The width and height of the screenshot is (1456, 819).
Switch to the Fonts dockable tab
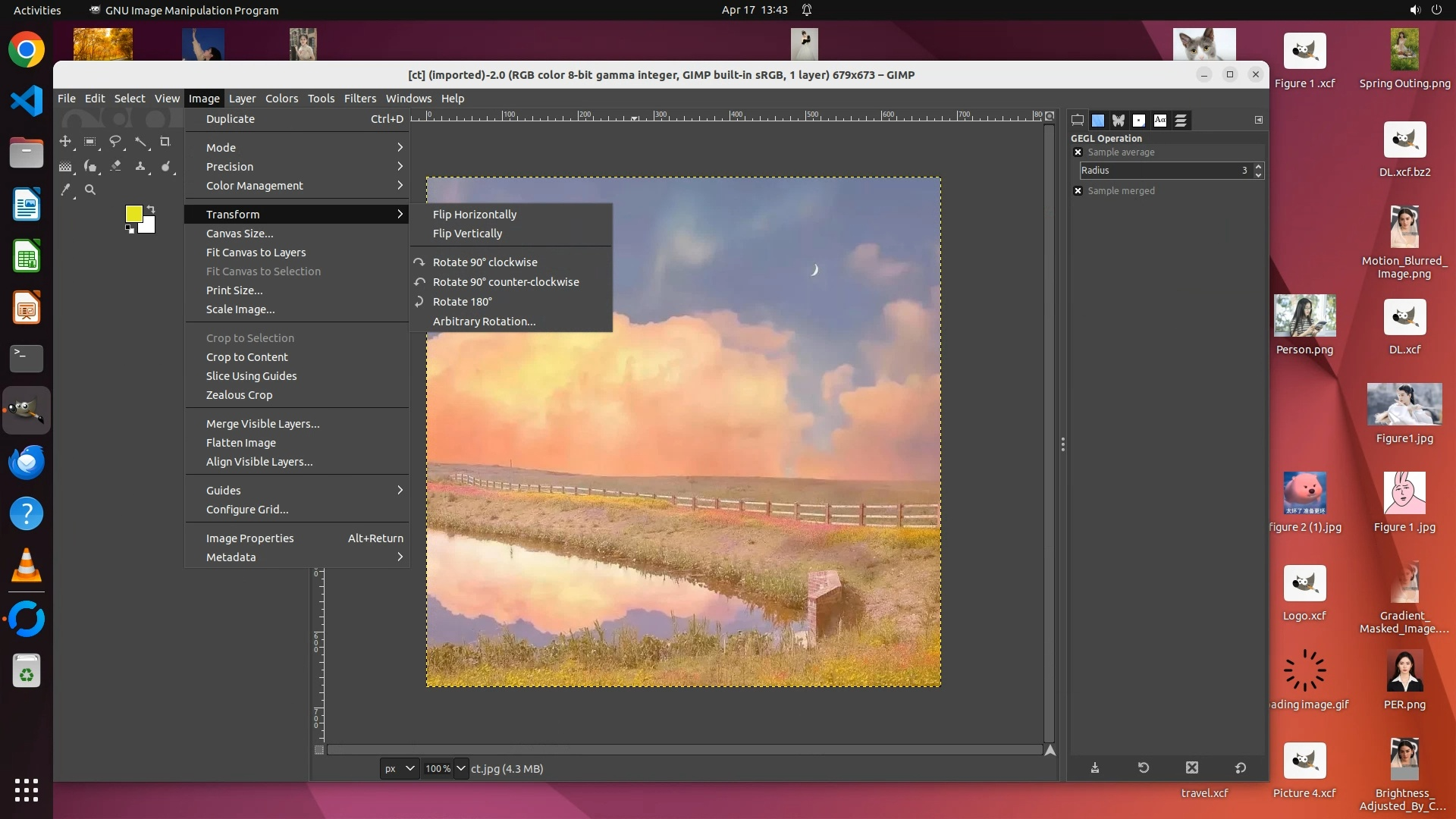(1160, 121)
